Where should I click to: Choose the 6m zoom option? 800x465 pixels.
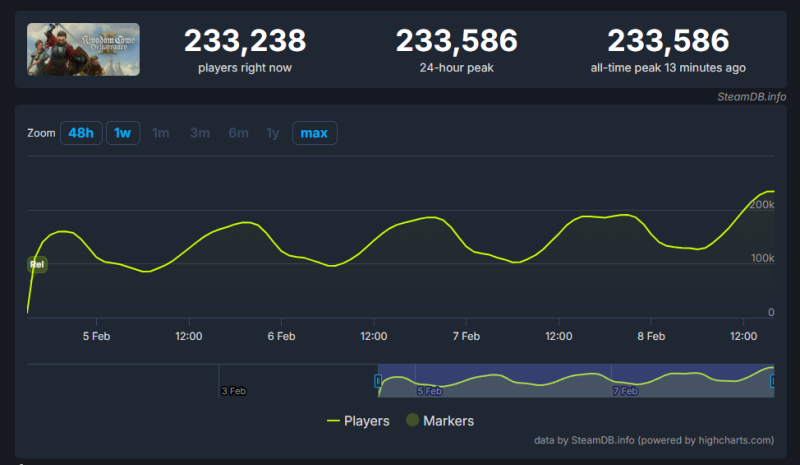click(238, 133)
